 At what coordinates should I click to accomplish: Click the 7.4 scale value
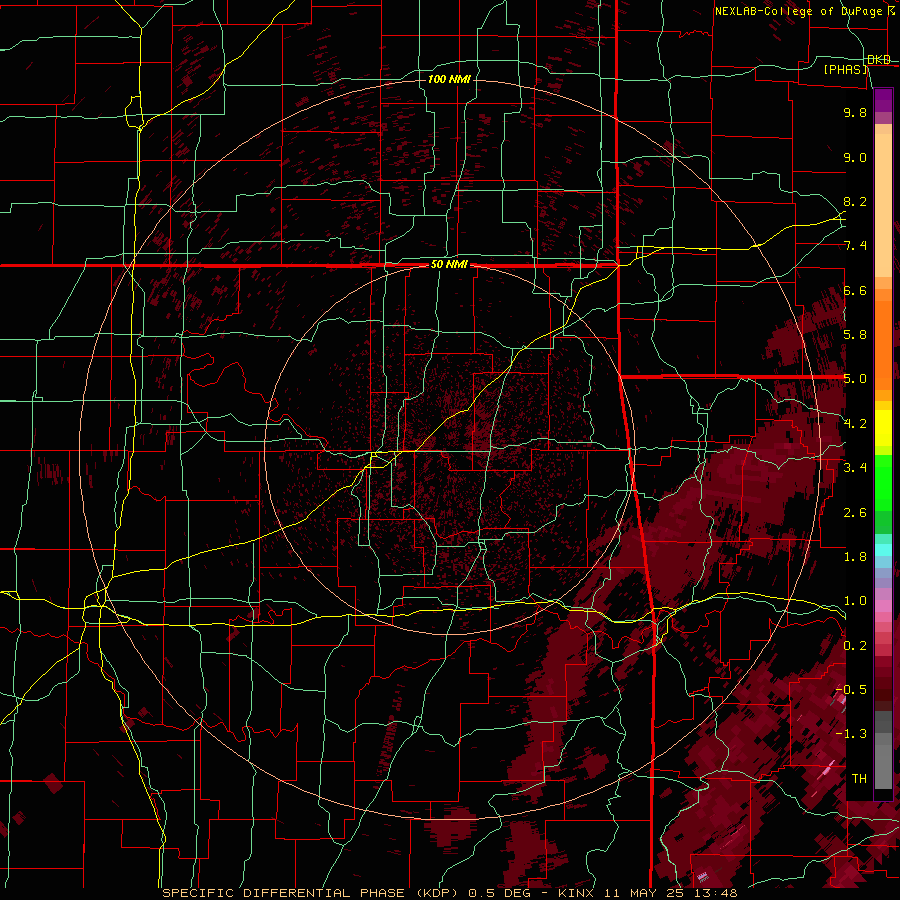pos(855,246)
